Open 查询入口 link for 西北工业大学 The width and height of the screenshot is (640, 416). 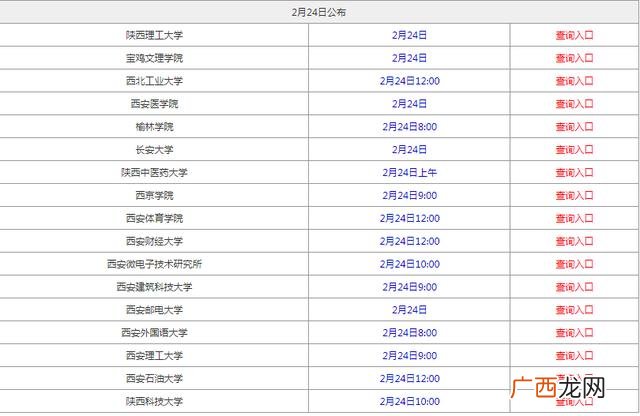574,81
